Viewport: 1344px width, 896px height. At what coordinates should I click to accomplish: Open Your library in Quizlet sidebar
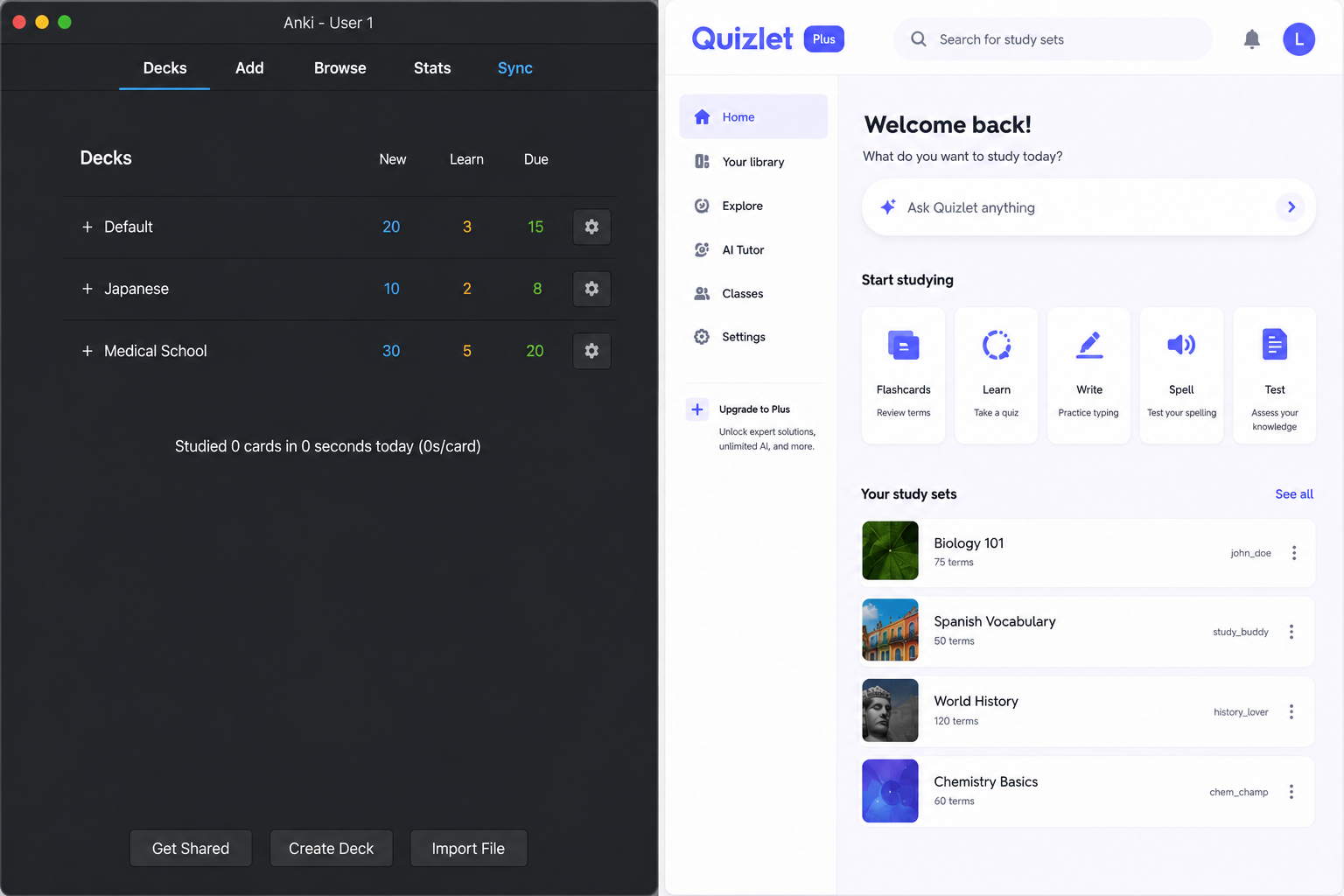coord(753,162)
